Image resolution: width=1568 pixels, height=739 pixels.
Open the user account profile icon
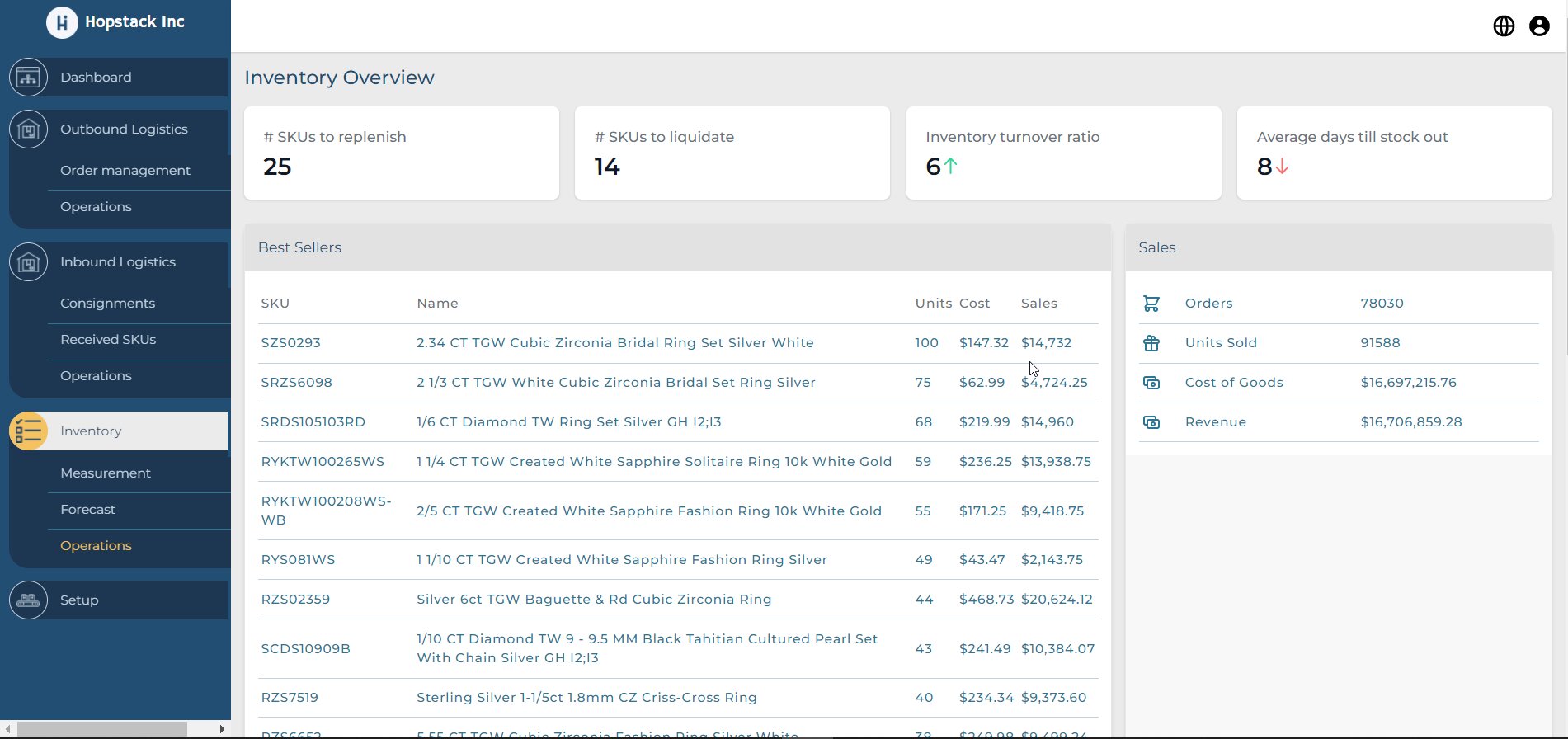point(1539,26)
